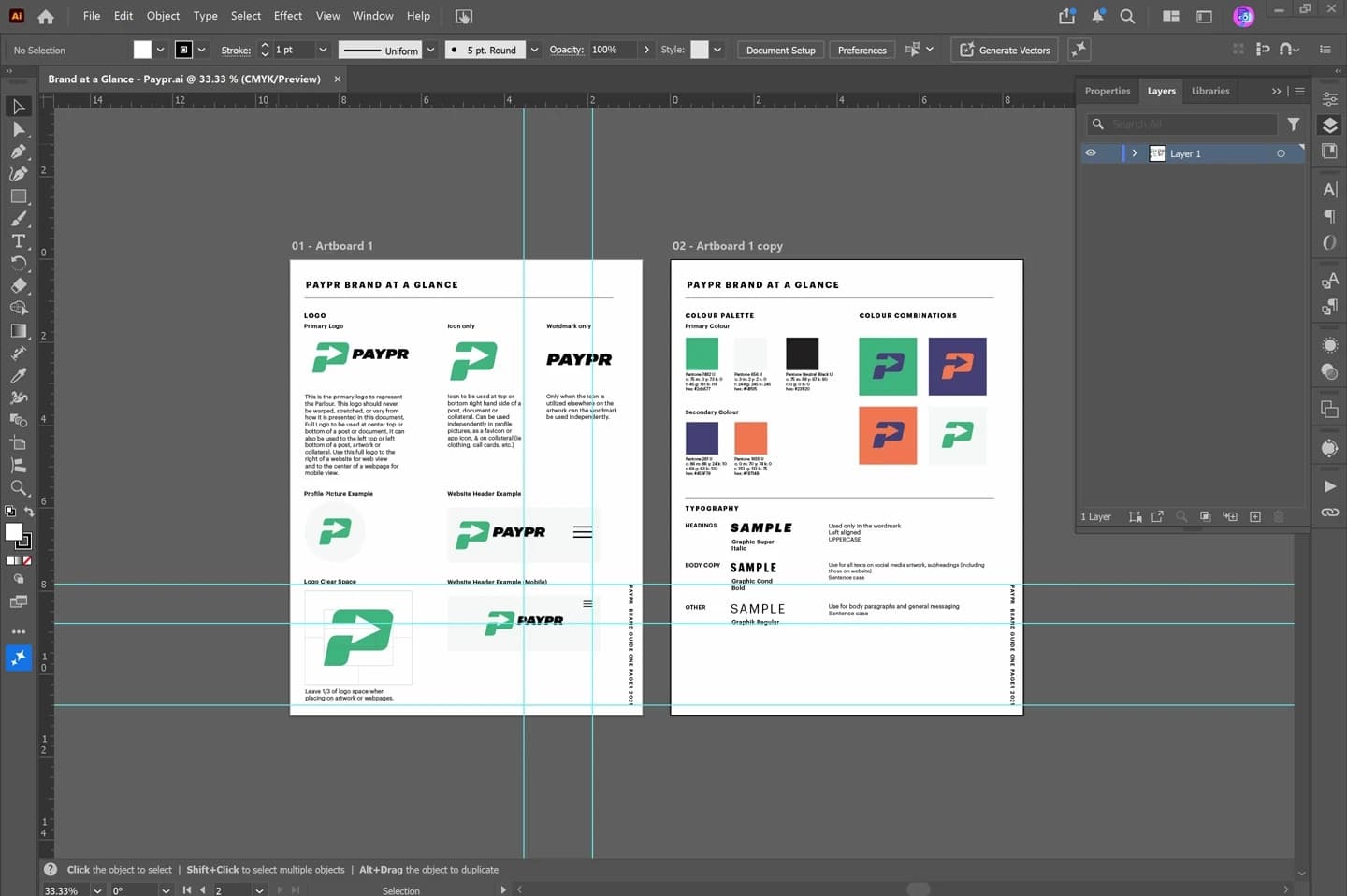Switch to the Libraries tab
The height and width of the screenshot is (896, 1347).
tap(1210, 91)
